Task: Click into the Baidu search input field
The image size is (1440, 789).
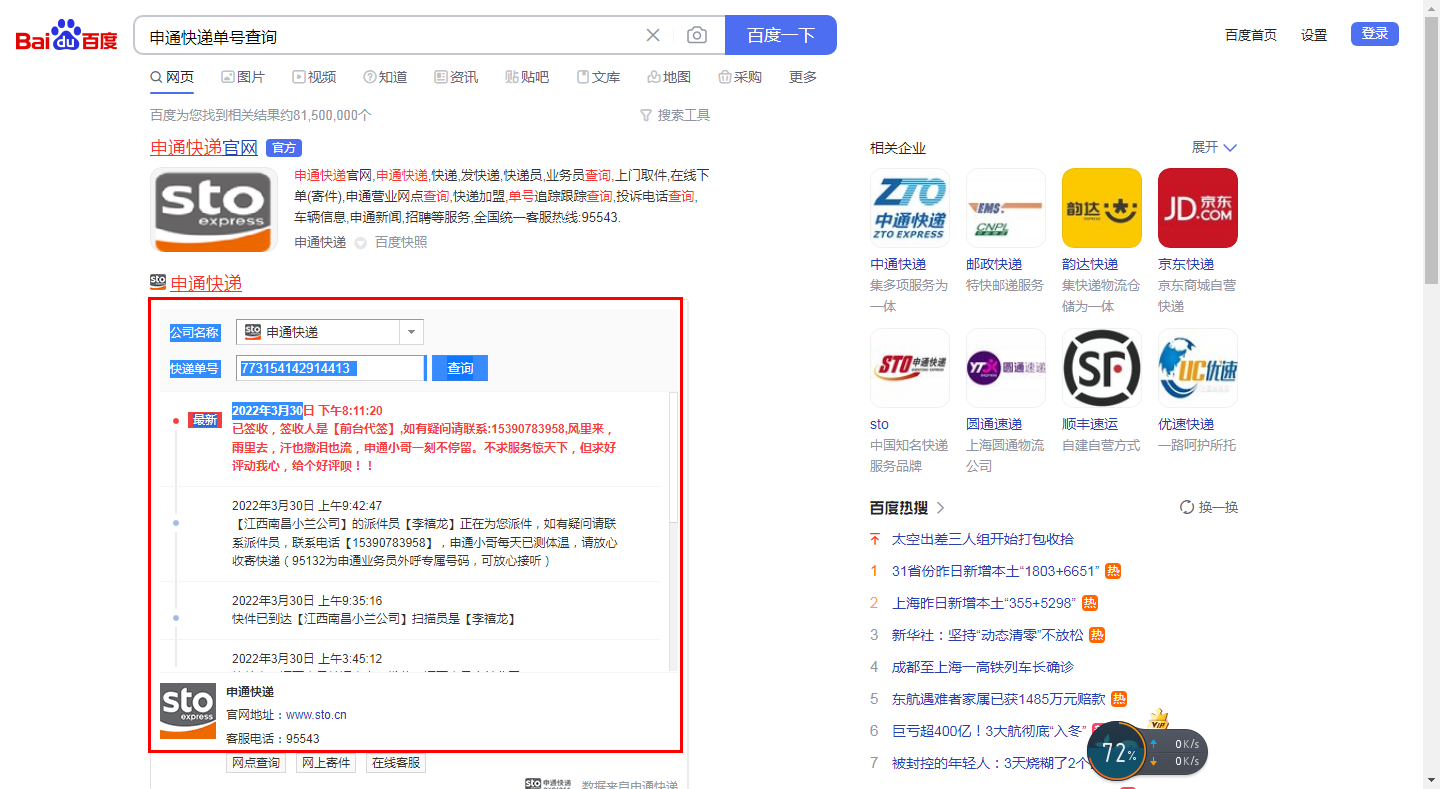Action: (x=390, y=35)
